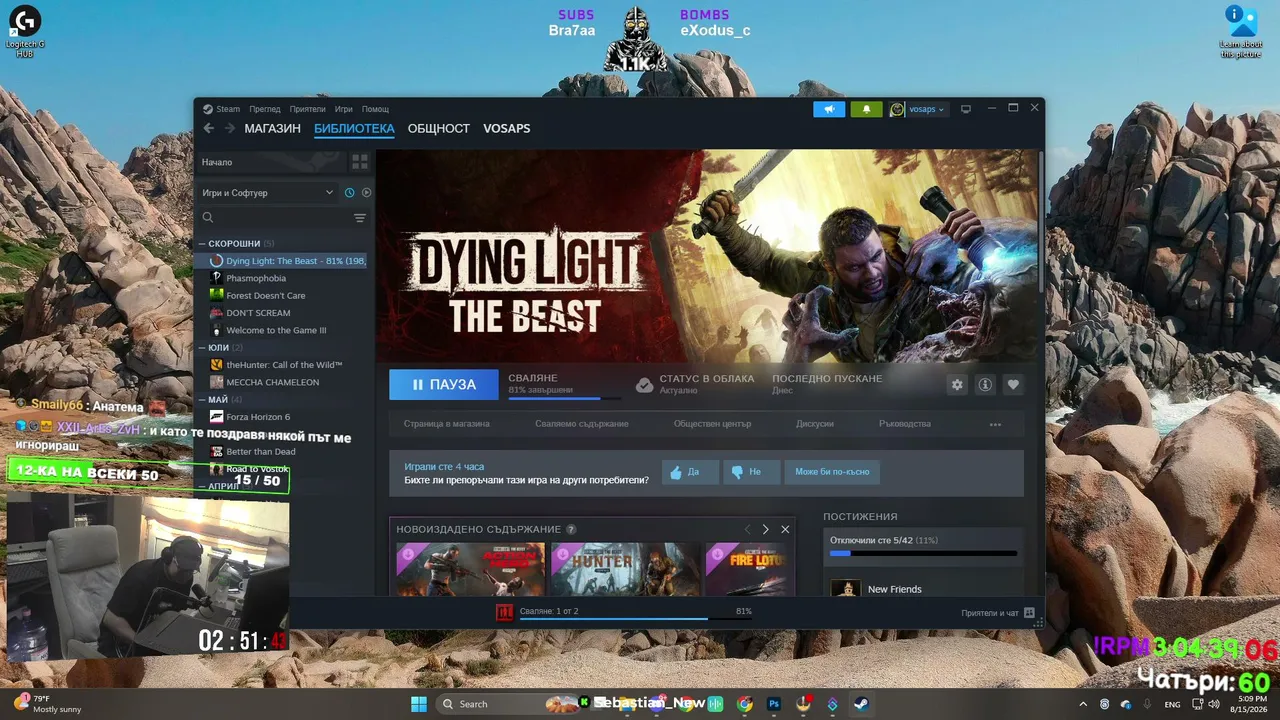Go back with the Steam back arrow
The image size is (1280, 720).
(208, 128)
